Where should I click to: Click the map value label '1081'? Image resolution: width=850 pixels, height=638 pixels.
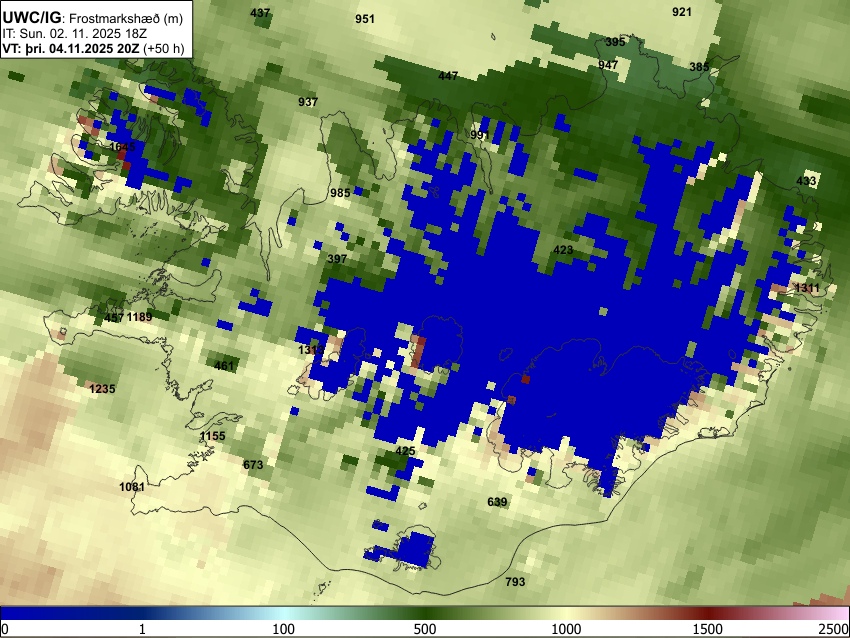point(132,487)
